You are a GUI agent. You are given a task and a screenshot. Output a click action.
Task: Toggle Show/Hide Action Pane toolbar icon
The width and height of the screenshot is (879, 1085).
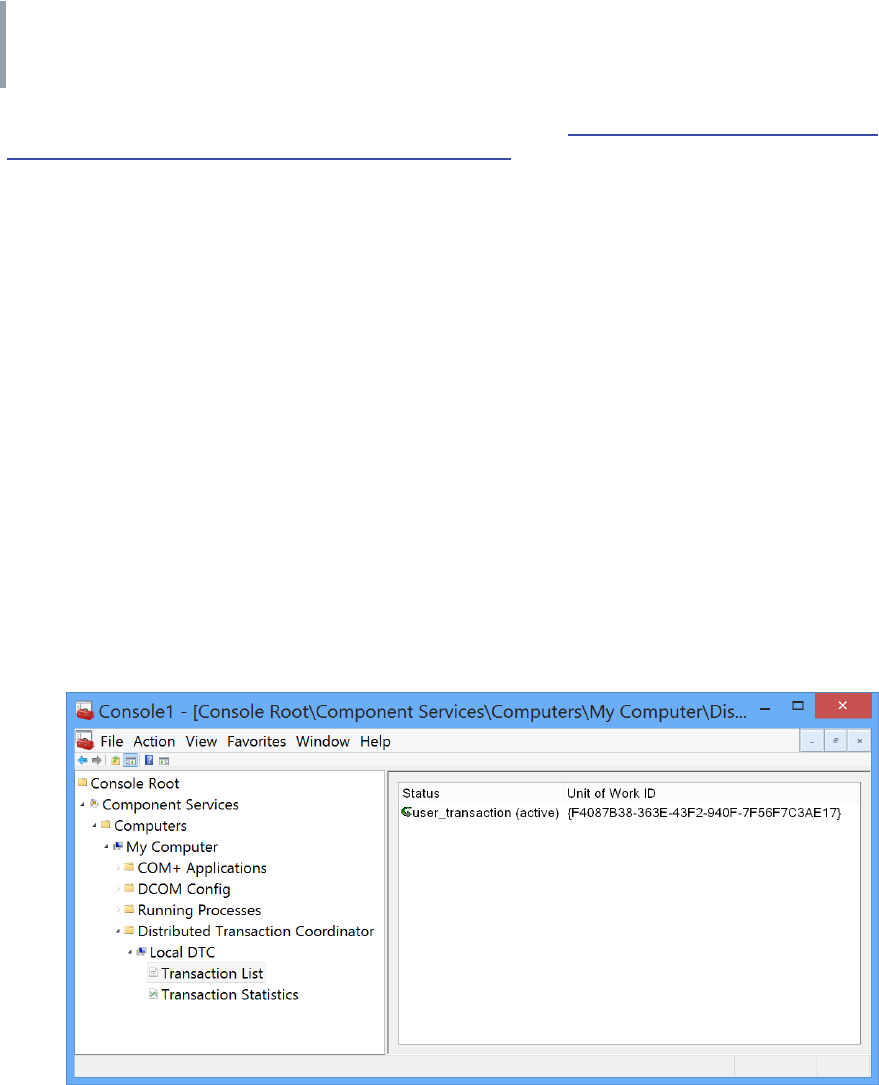[164, 760]
